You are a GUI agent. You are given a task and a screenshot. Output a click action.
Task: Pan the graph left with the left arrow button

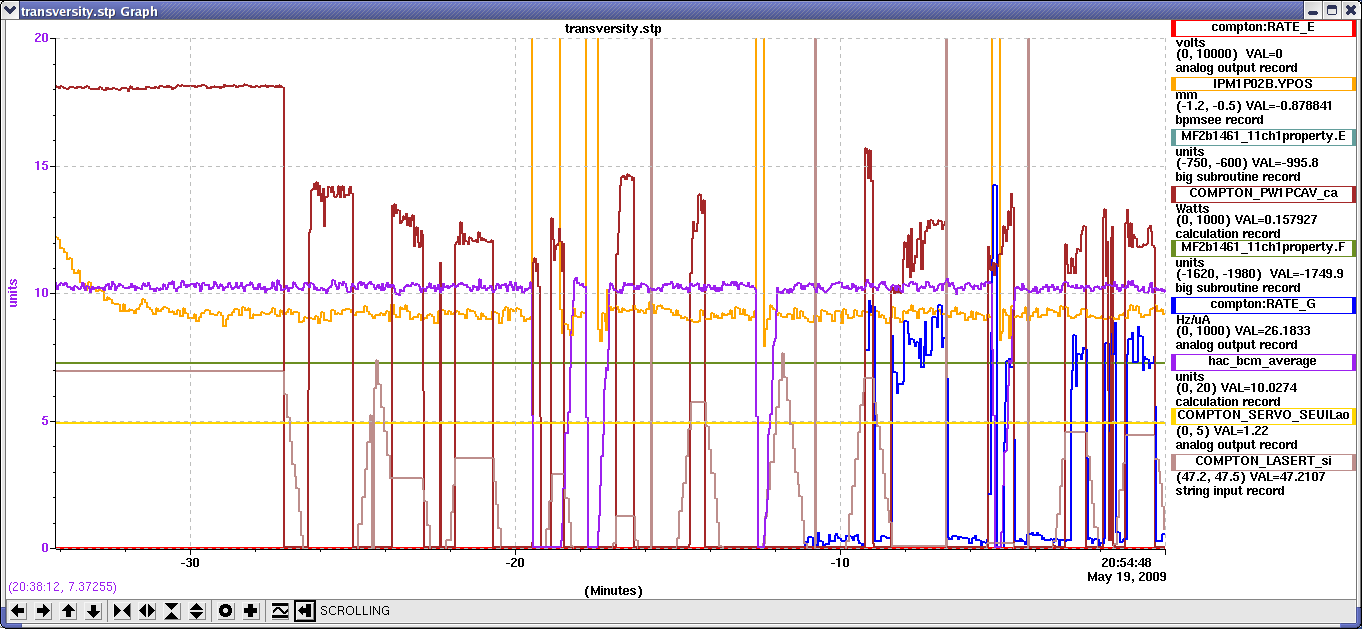pyautogui.click(x=18, y=611)
